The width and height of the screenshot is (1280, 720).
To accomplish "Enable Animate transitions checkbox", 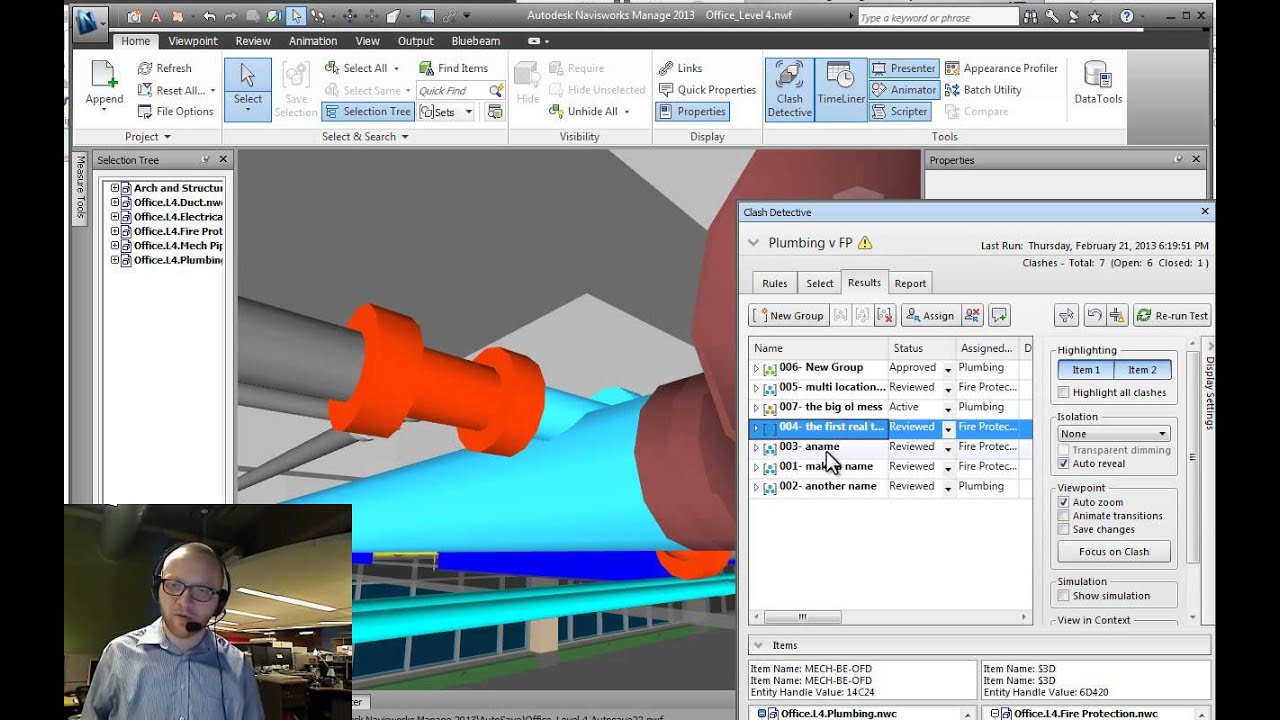I will click(1064, 516).
